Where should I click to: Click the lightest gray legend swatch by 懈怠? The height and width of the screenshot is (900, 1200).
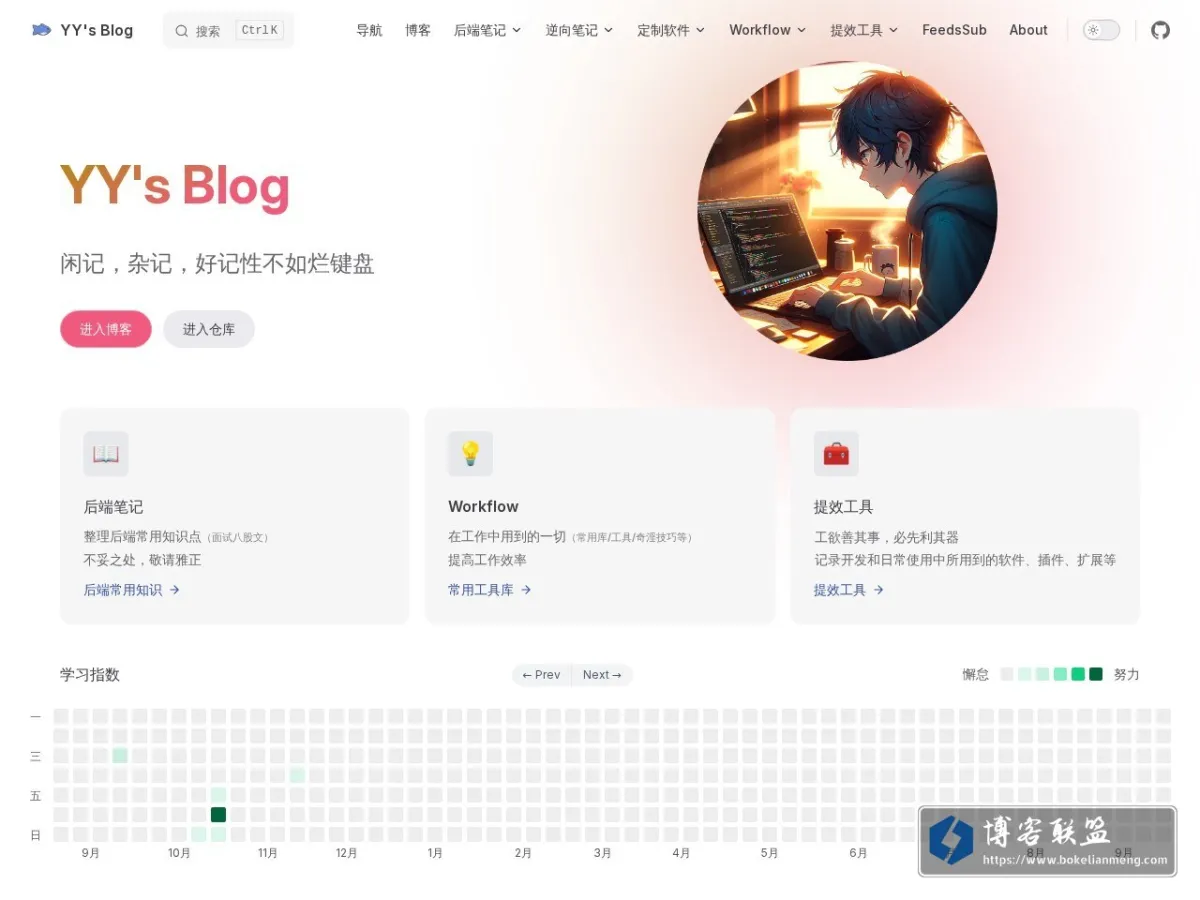(x=1007, y=674)
